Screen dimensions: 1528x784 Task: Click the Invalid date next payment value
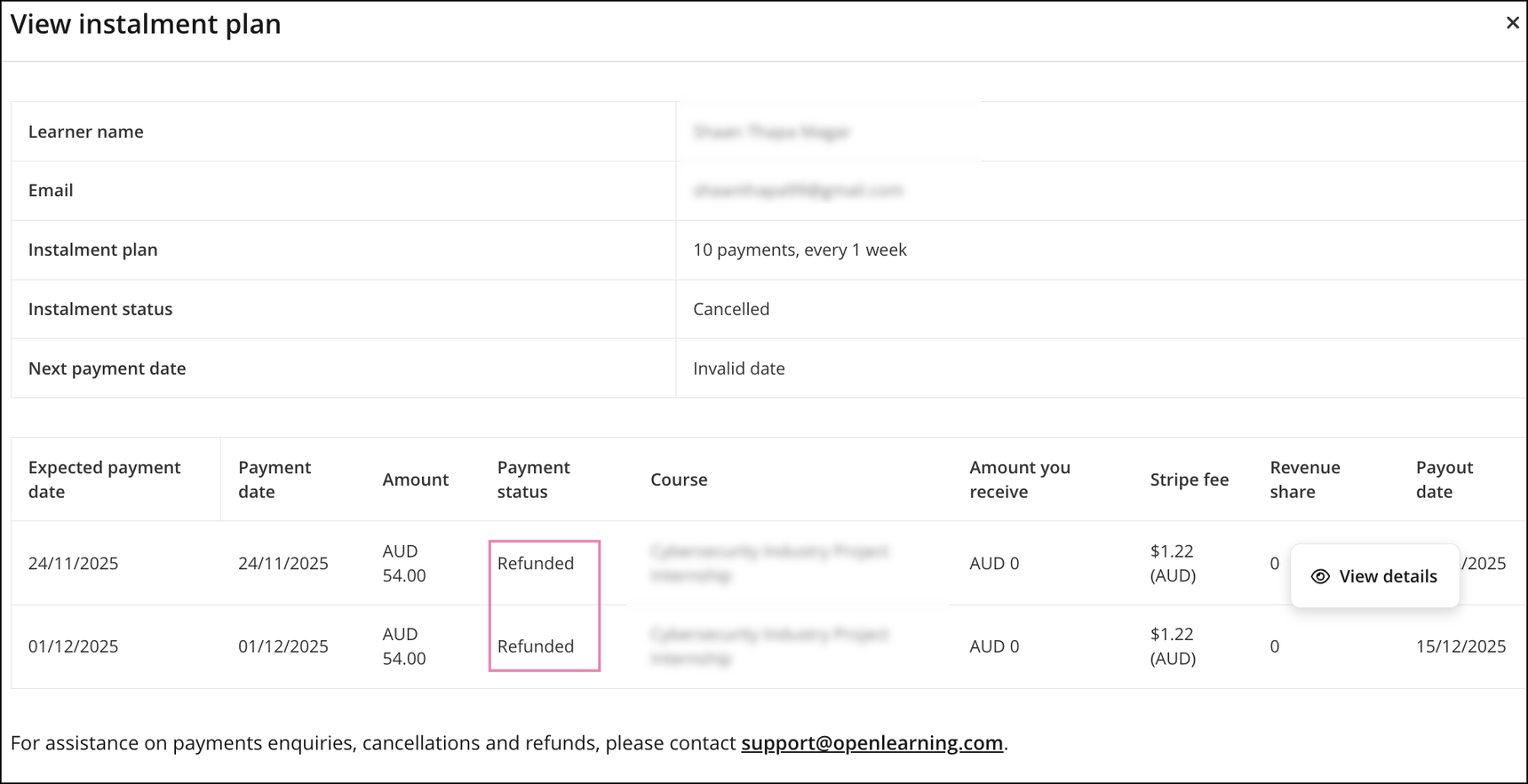[738, 368]
